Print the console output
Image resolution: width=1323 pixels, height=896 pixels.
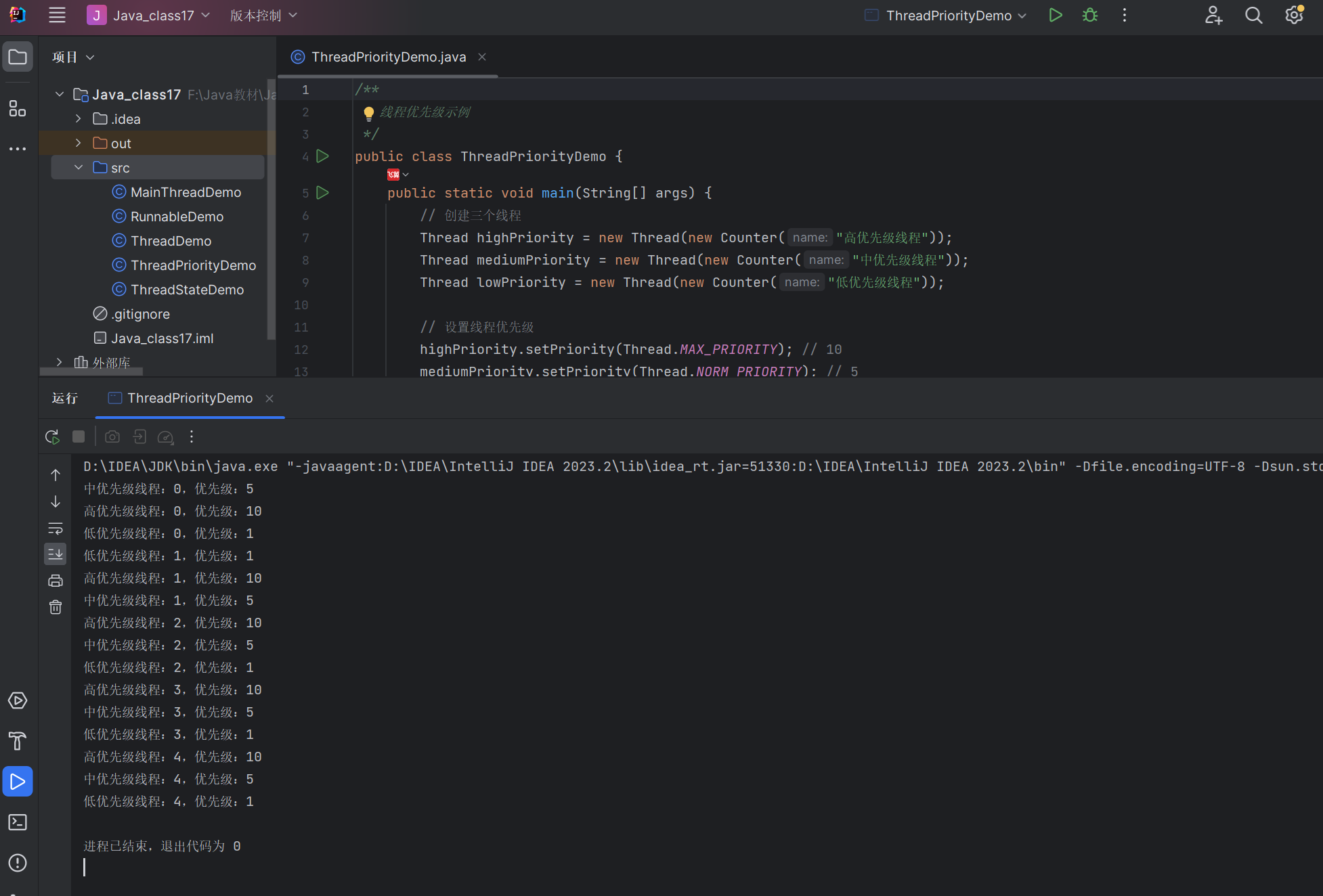coord(56,581)
